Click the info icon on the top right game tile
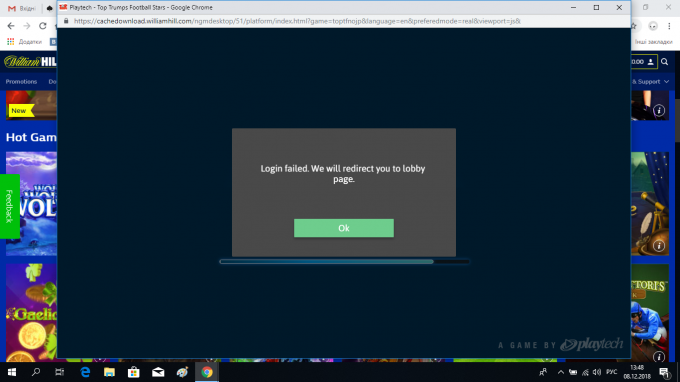Viewport: 680px width, 382px height. click(x=659, y=111)
